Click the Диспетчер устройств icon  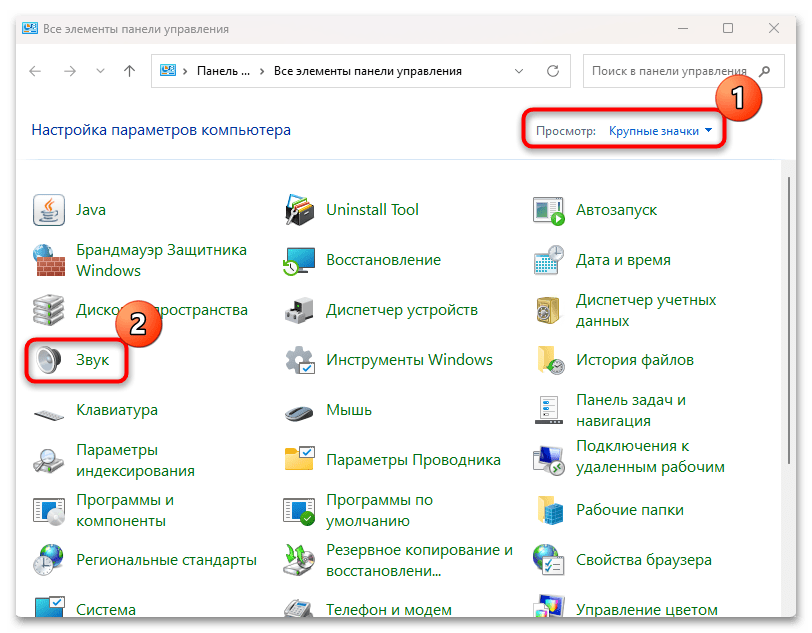tap(300, 310)
